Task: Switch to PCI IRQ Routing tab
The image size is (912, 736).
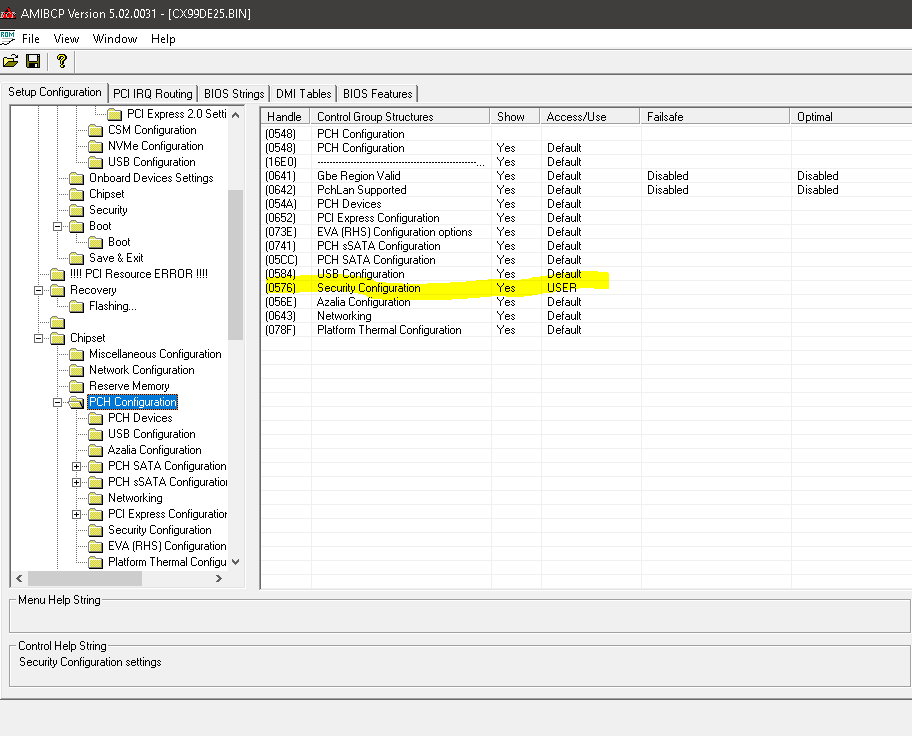Action: 152,94
